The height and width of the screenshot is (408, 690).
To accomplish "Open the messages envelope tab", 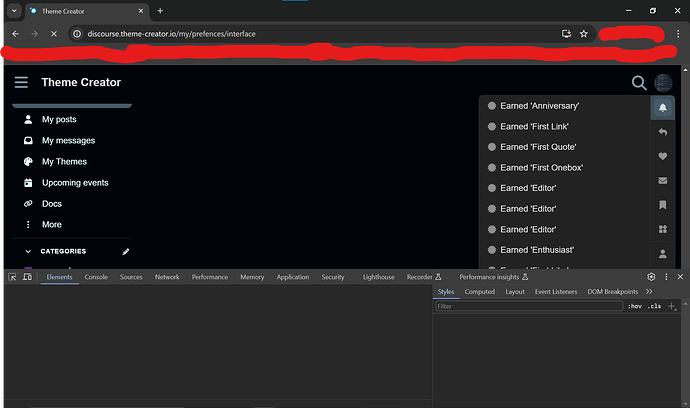I will [x=662, y=180].
